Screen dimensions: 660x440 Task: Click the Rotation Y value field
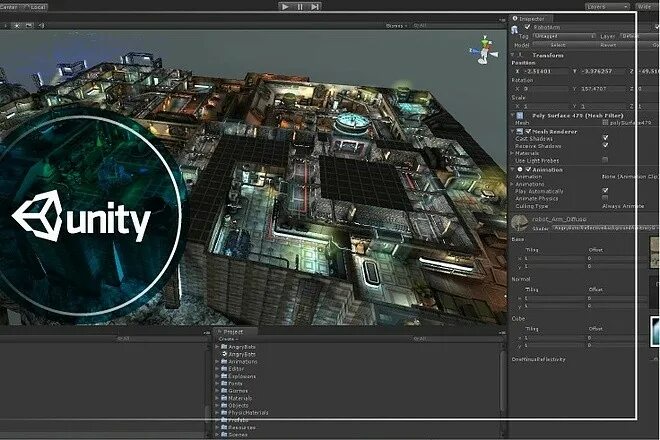click(x=602, y=89)
